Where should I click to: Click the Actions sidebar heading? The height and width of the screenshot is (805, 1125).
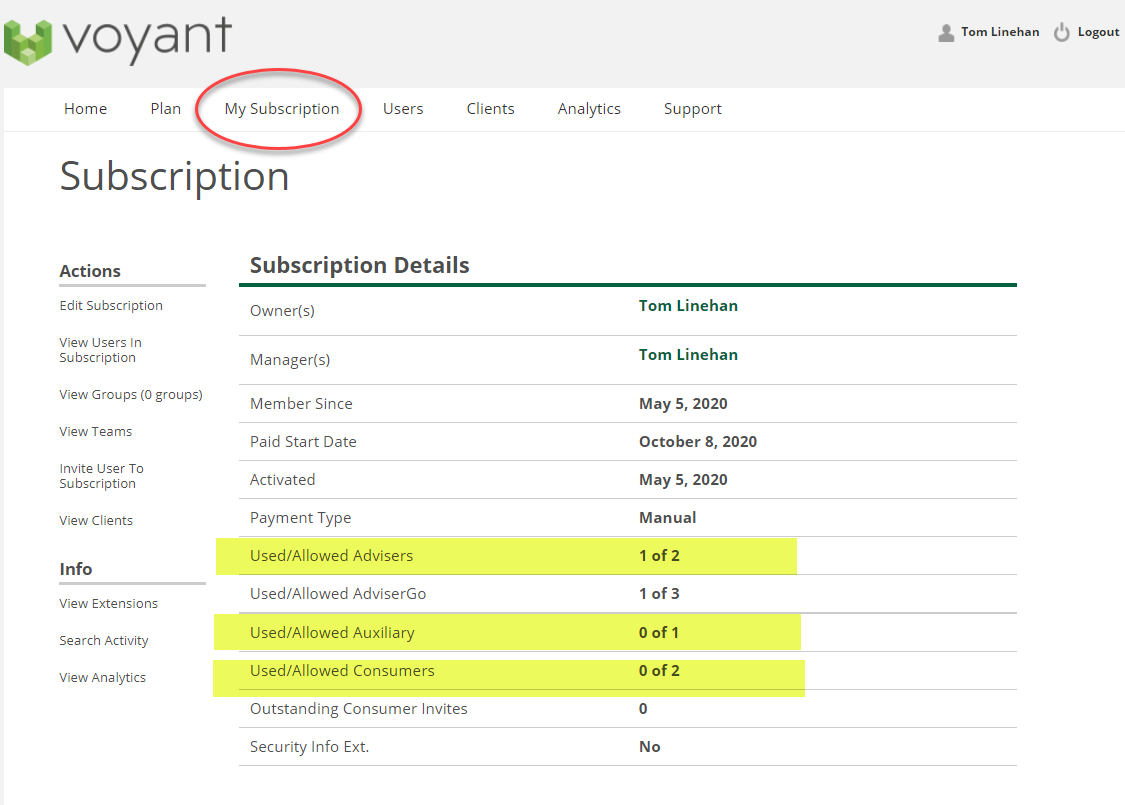pos(90,271)
